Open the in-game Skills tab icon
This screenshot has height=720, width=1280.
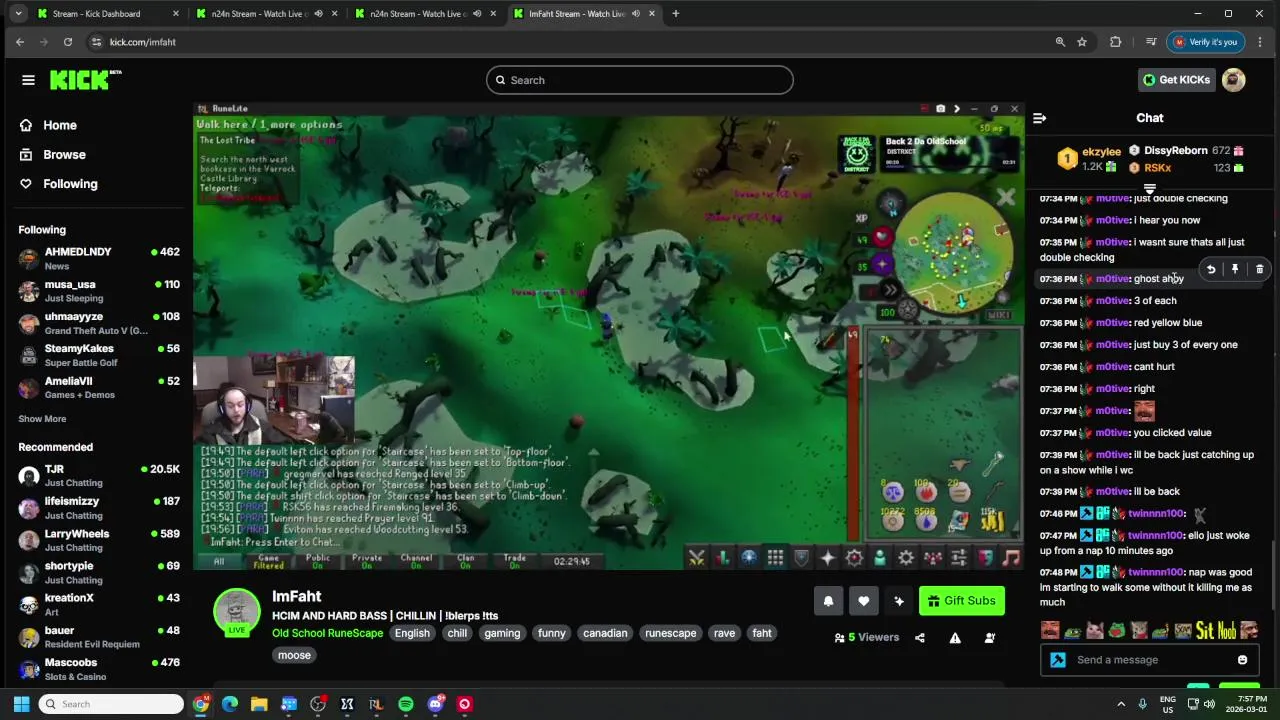click(723, 558)
